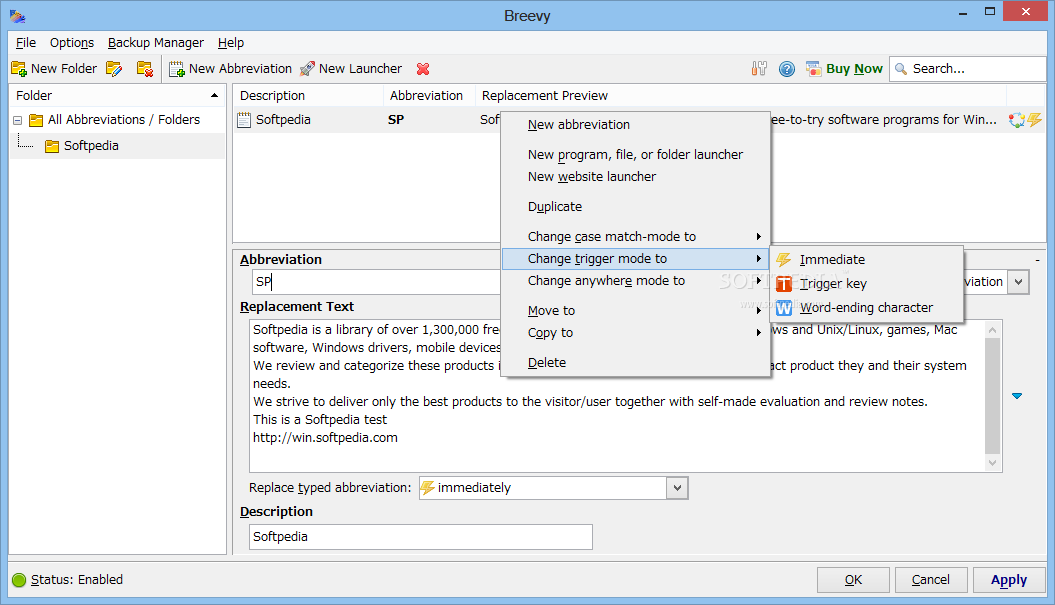Image resolution: width=1055 pixels, height=605 pixels.
Task: Click the lightning icon in Softpedia row
Action: coord(1034,120)
